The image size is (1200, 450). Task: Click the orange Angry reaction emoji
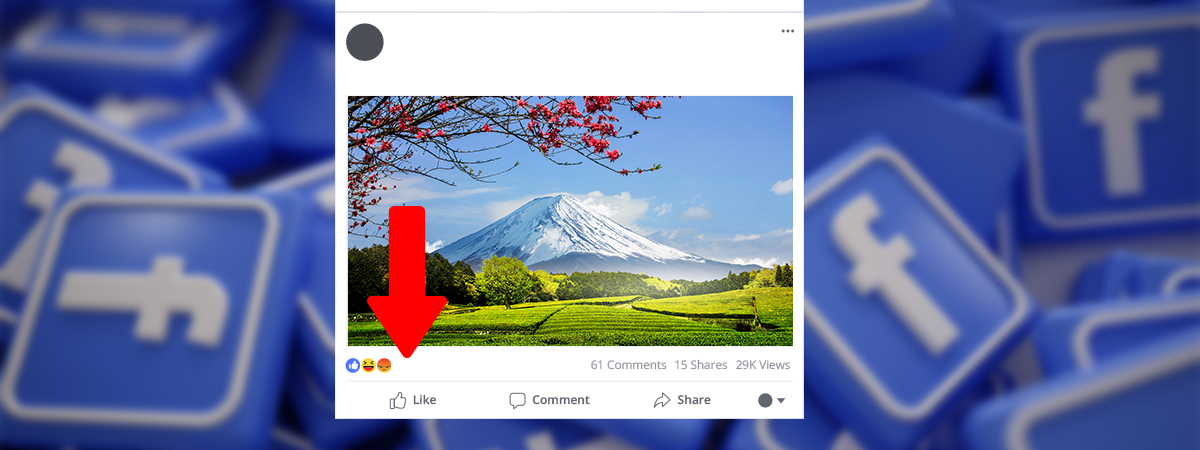(x=383, y=365)
